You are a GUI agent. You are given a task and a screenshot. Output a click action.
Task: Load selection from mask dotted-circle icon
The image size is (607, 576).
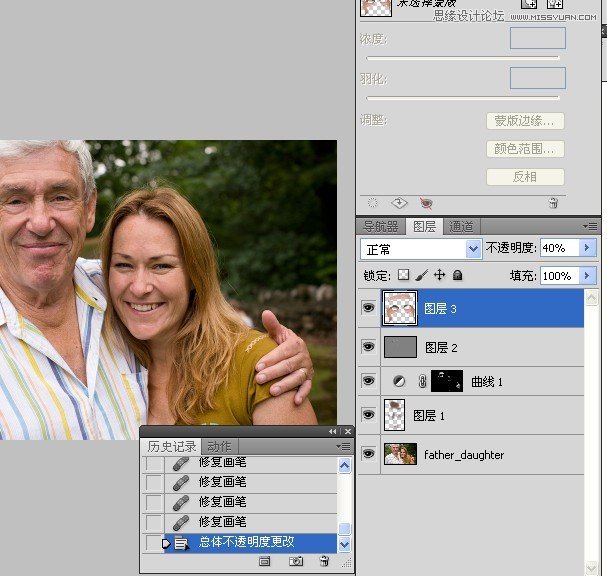point(372,202)
